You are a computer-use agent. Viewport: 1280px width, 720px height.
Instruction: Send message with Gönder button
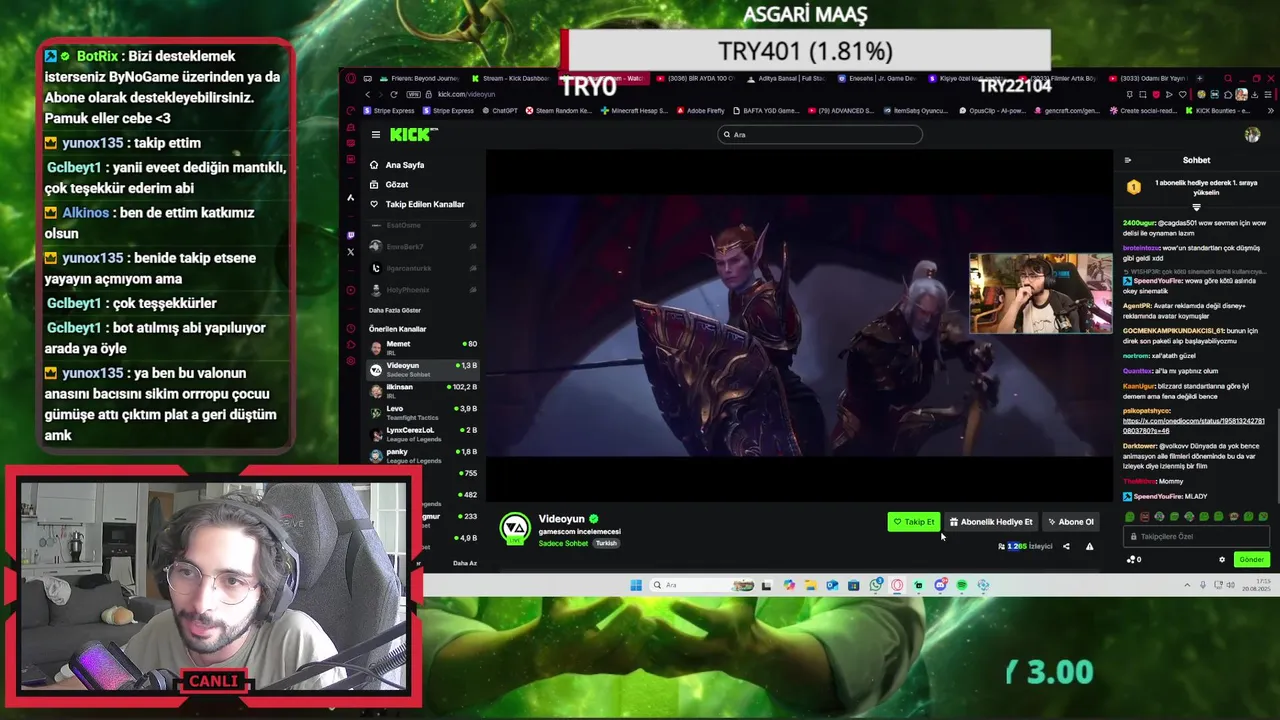1251,559
